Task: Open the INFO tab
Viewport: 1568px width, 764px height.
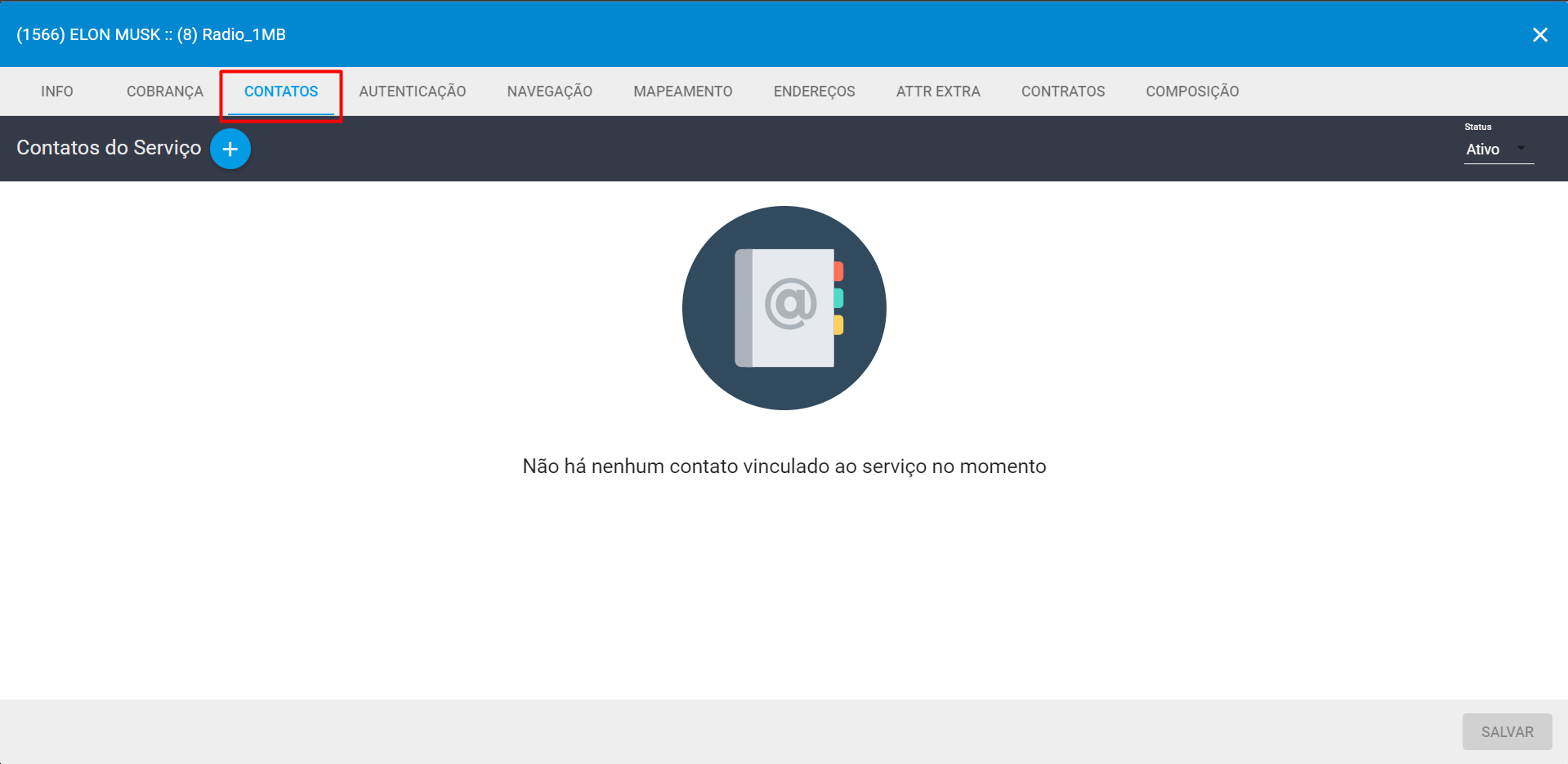Action: click(x=57, y=92)
